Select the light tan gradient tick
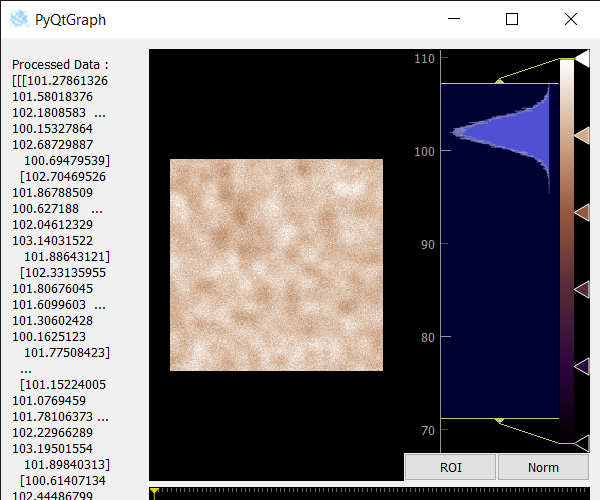Screen dimensions: 600x500 pyautogui.click(x=582, y=135)
